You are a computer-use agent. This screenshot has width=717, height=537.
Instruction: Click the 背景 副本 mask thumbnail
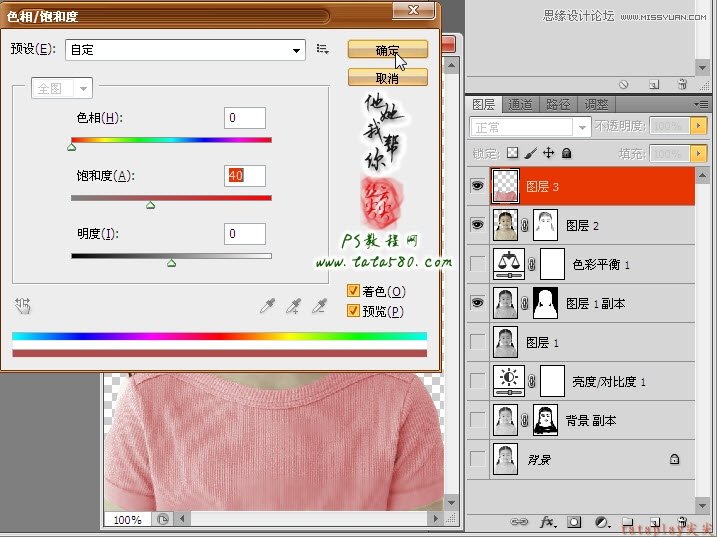[546, 420]
